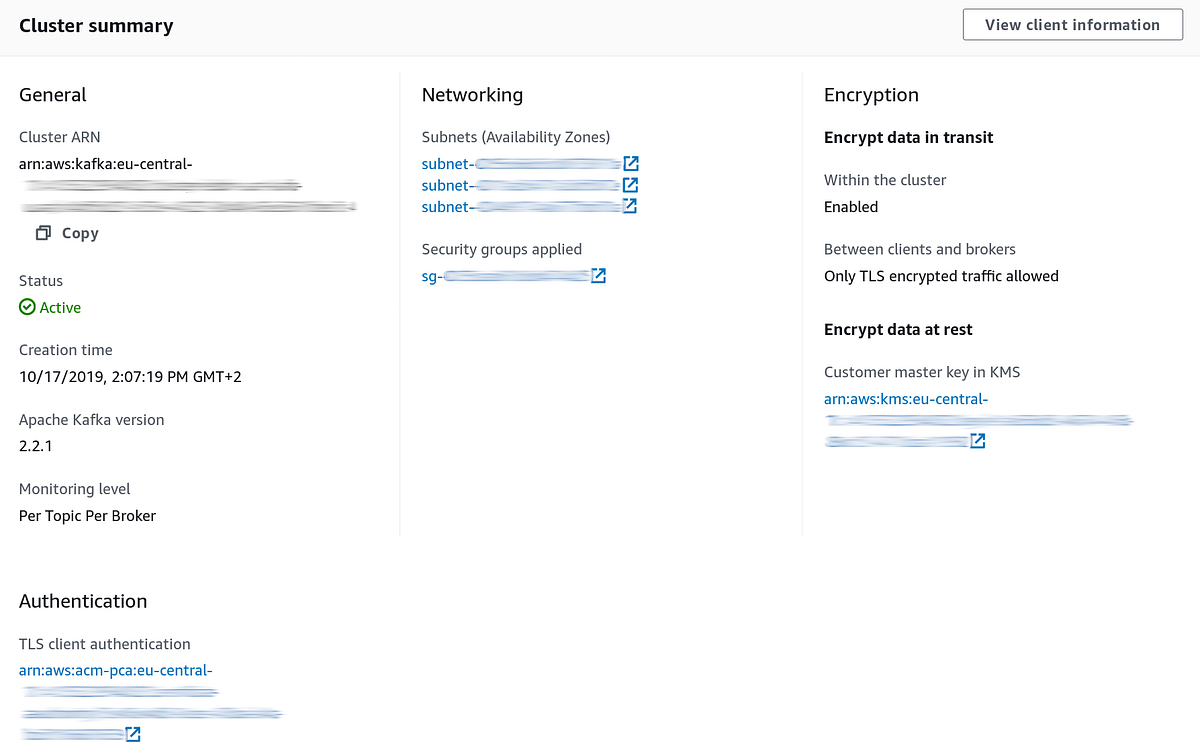Open the first subnet in a new tab
1200x748 pixels.
(630, 163)
